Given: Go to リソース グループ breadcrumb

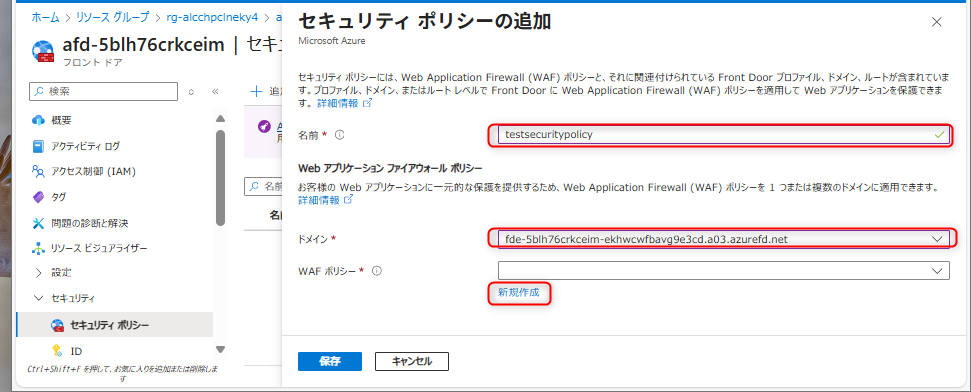Looking at the screenshot, I should (x=113, y=17).
